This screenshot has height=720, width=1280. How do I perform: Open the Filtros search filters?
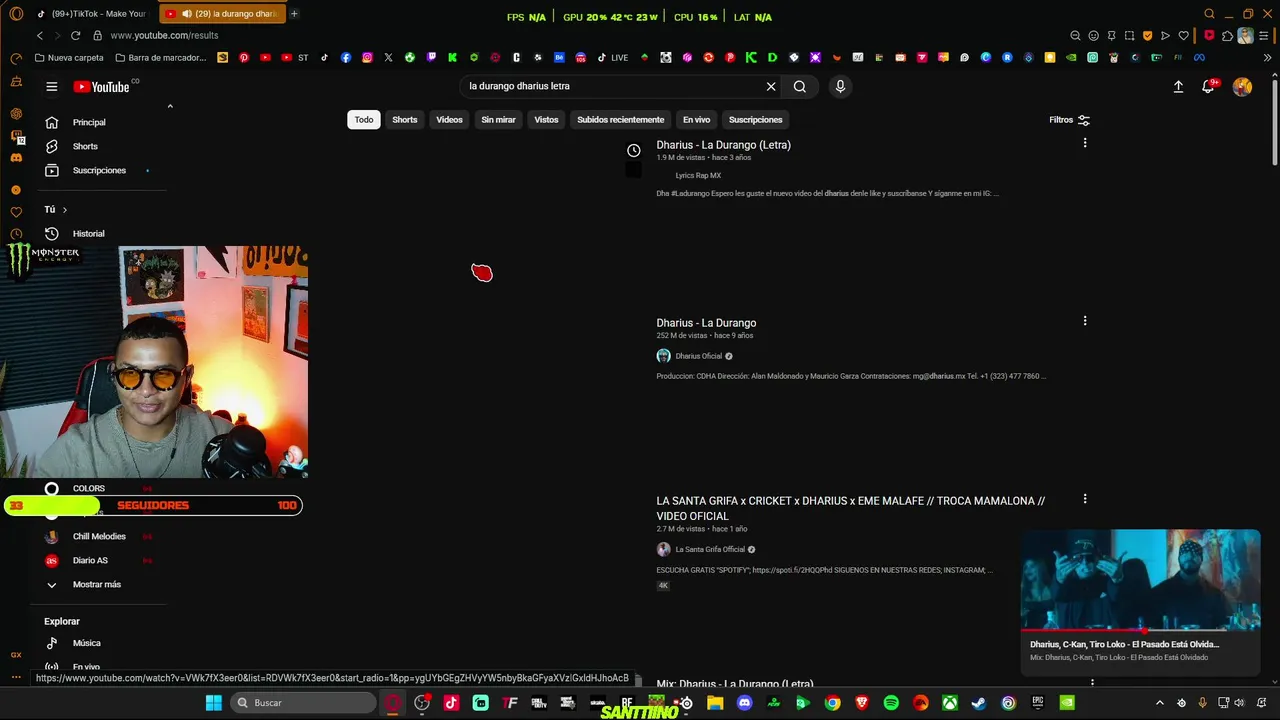click(1069, 120)
